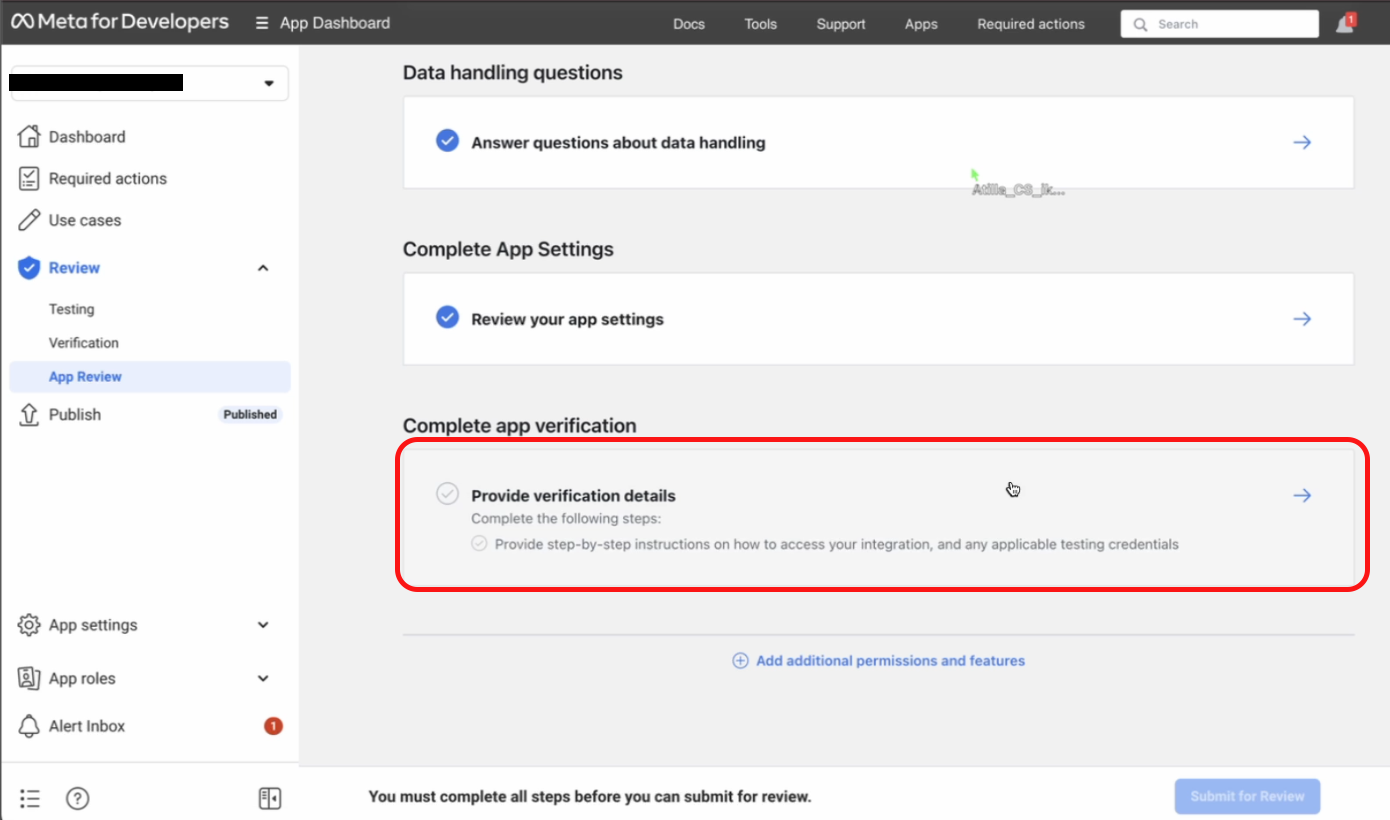Click arrow next to data handling questions
The width and height of the screenshot is (1390, 820).
click(x=1302, y=142)
